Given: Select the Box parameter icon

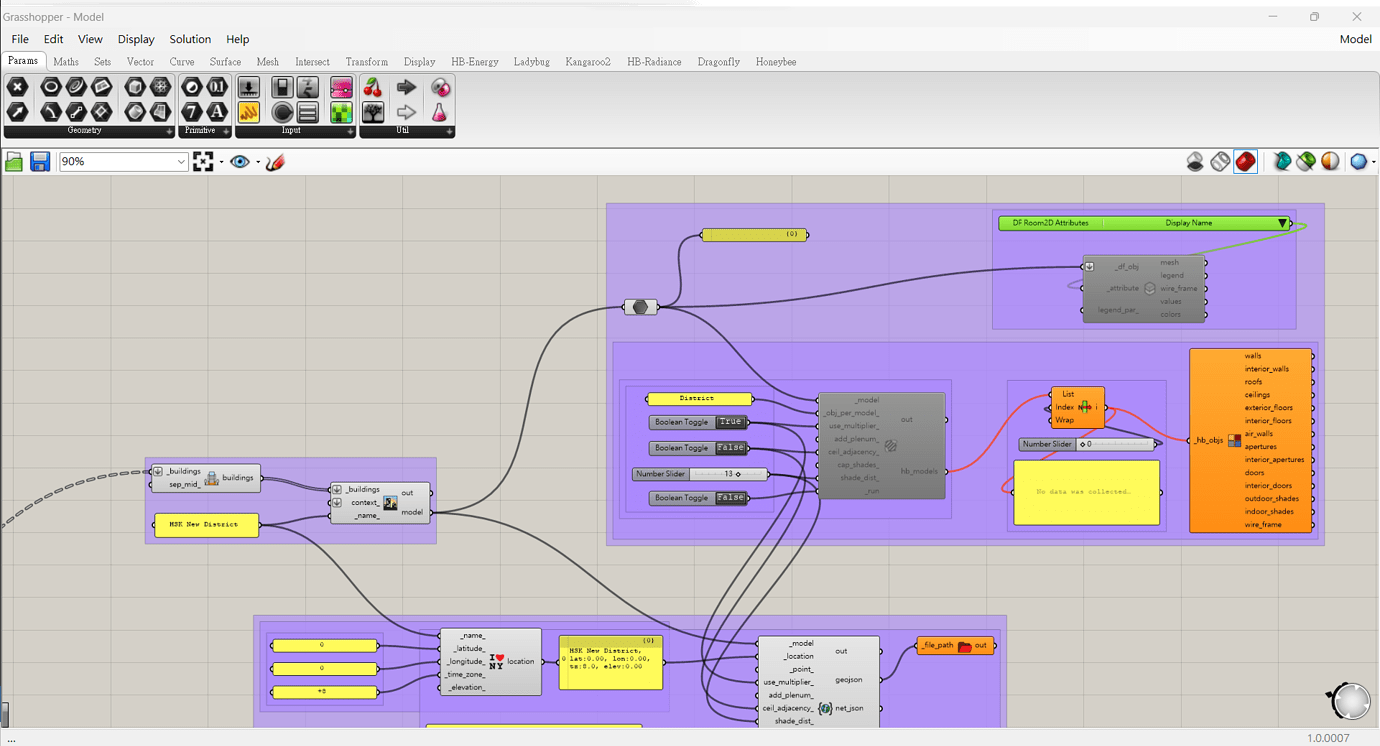Looking at the screenshot, I should [x=135, y=88].
